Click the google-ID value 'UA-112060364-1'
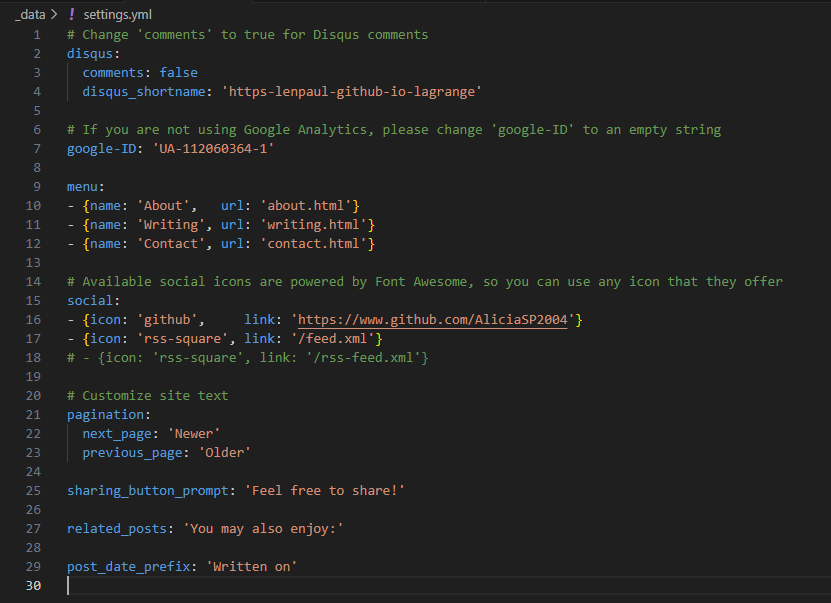 (213, 149)
